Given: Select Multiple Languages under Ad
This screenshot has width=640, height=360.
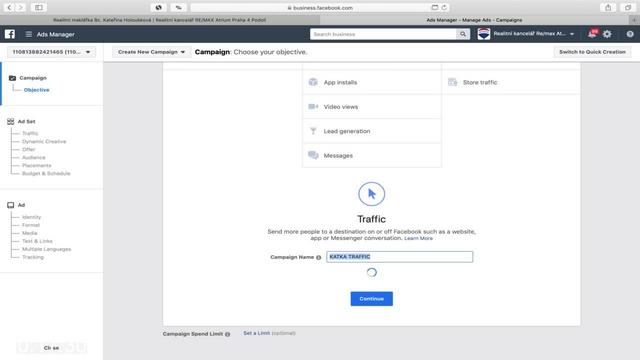Looking at the screenshot, I should 46,249.
